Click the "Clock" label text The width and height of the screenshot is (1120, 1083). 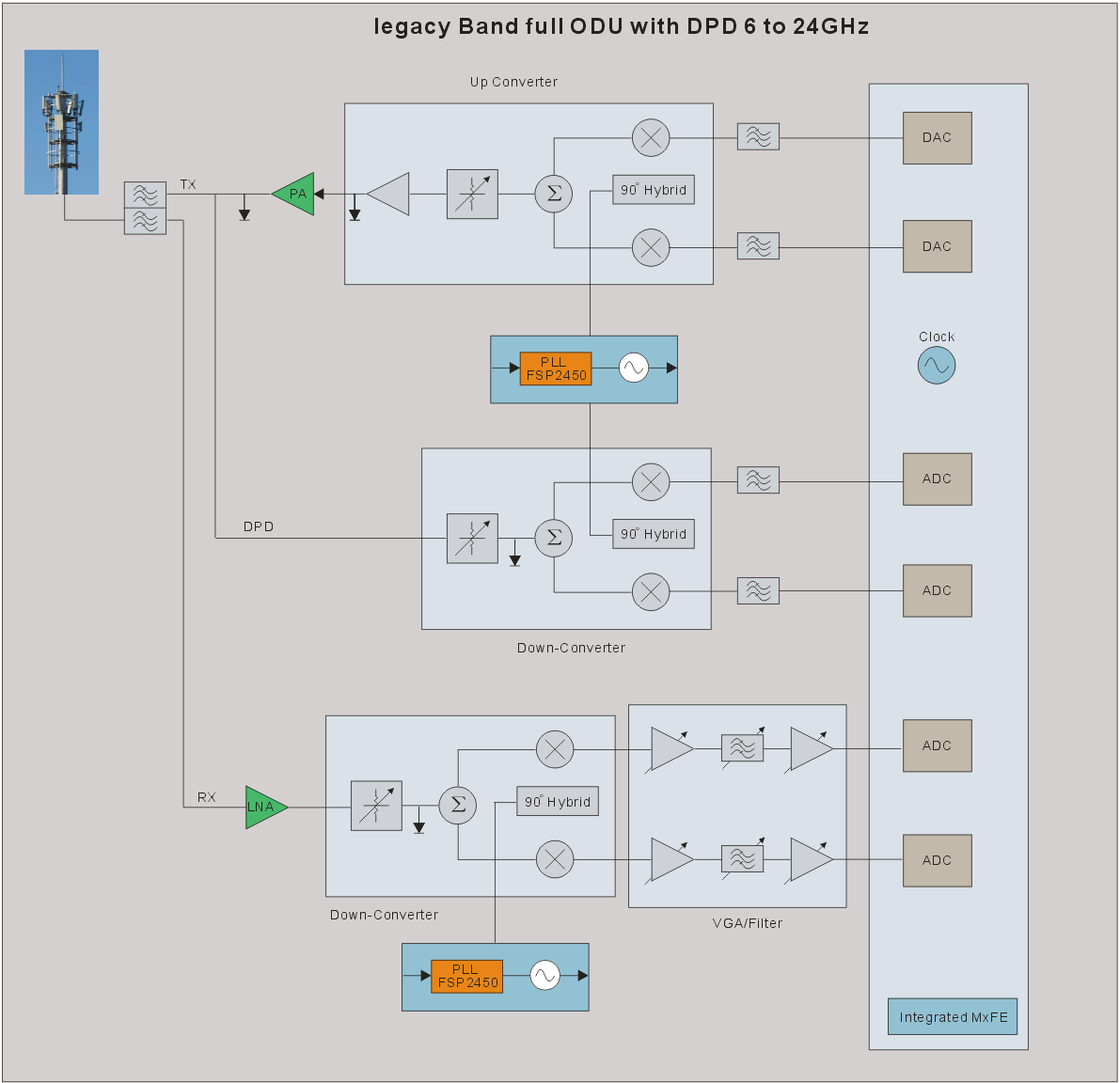click(937, 337)
